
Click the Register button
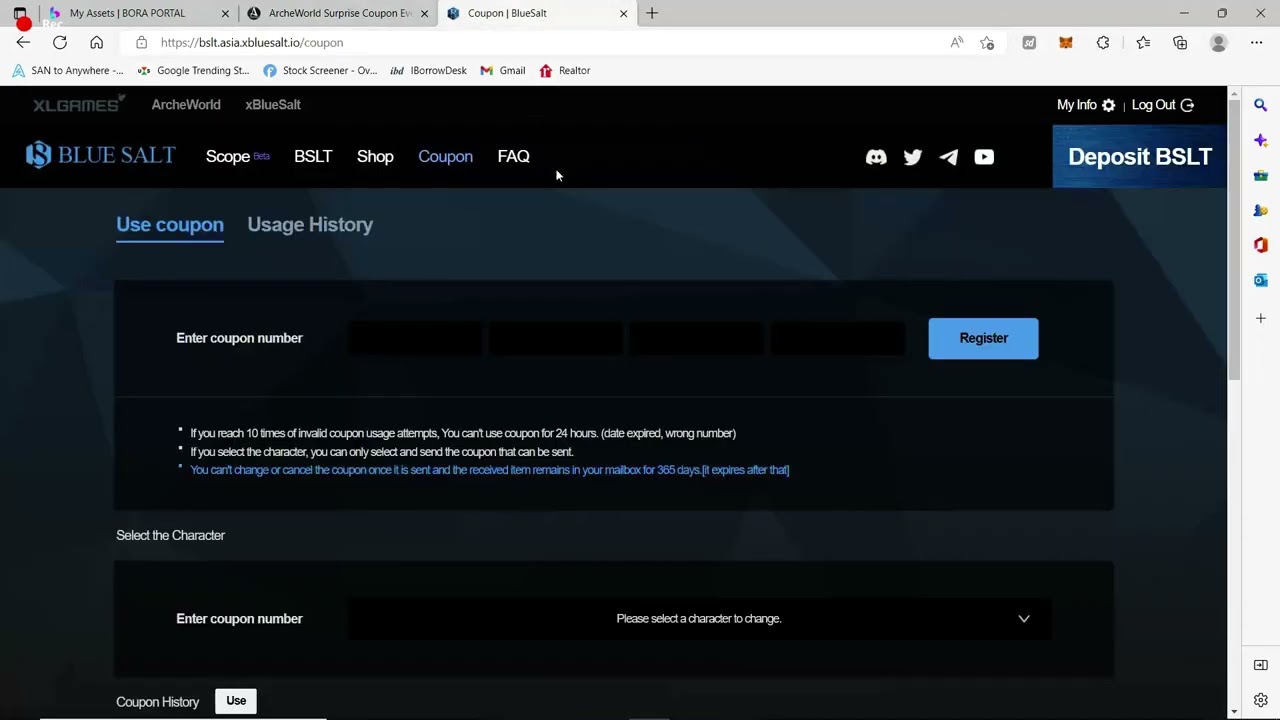pos(983,338)
